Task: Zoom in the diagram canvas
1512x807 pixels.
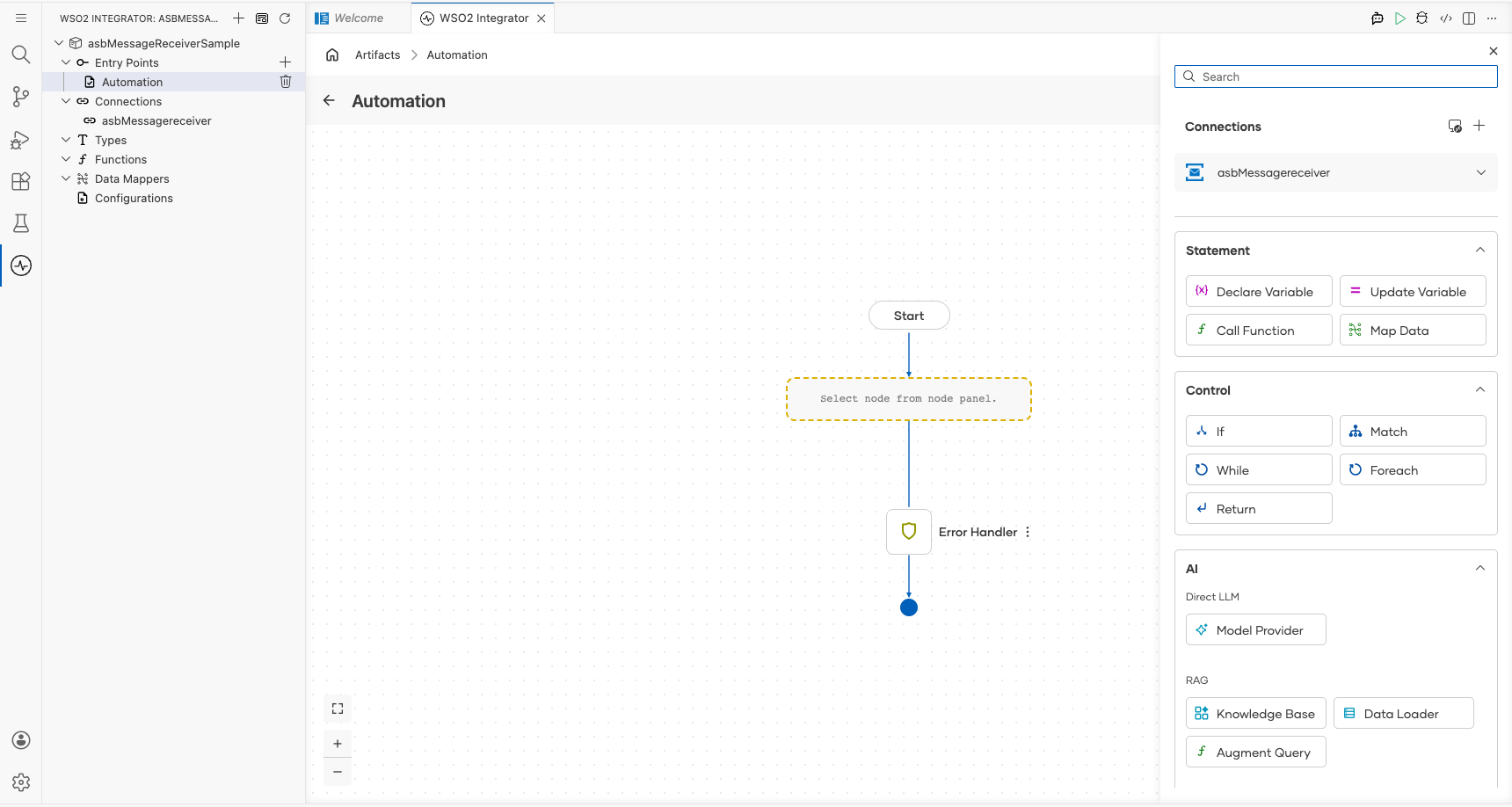Action: point(338,744)
